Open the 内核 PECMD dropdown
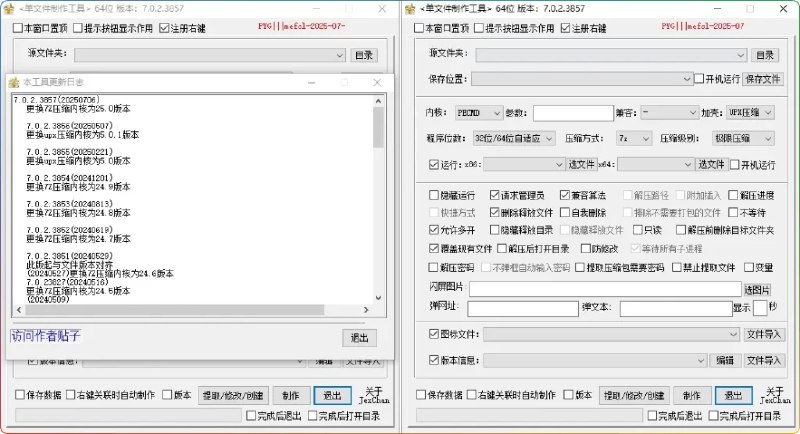 point(479,113)
